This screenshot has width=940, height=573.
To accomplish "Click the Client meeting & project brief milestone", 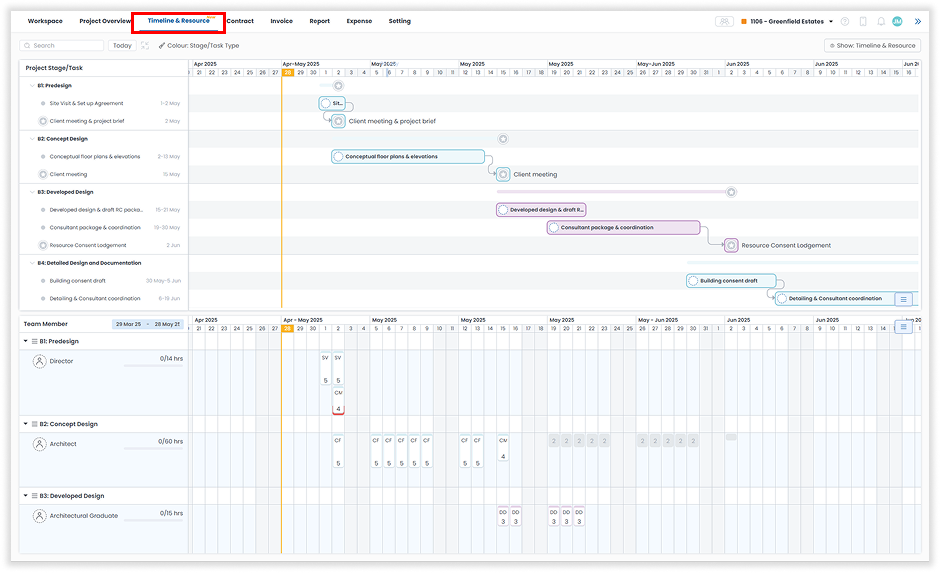I will [338, 121].
